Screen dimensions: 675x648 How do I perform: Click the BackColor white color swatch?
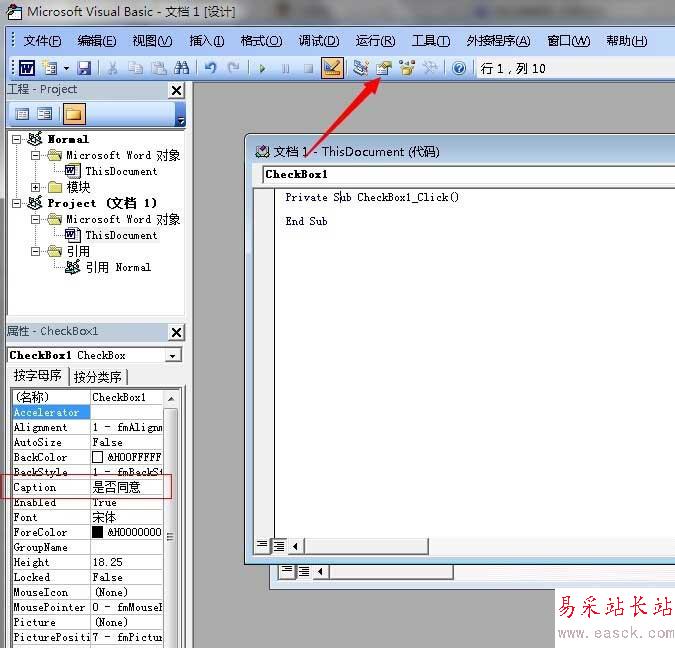[x=98, y=457]
